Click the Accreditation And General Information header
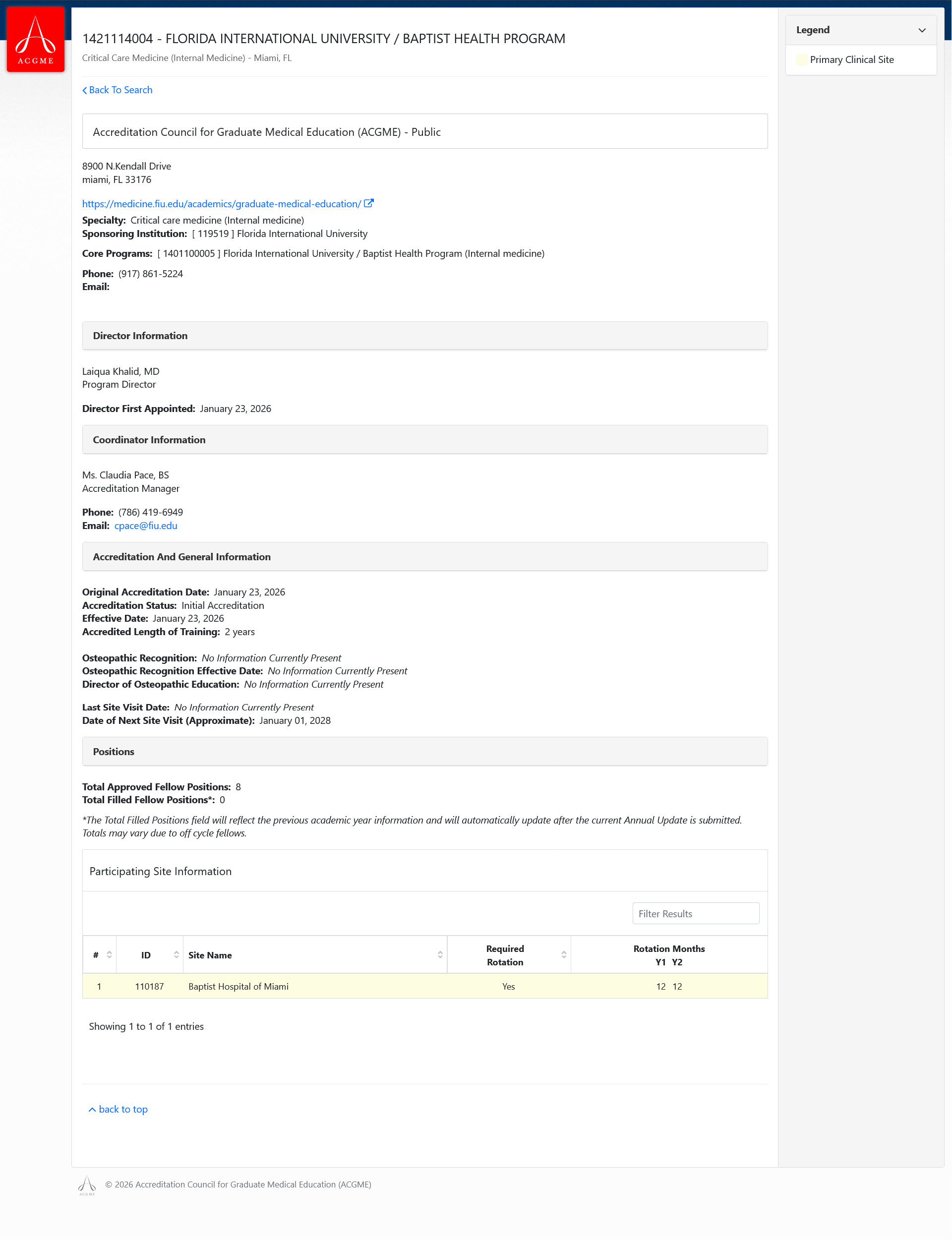 point(424,556)
